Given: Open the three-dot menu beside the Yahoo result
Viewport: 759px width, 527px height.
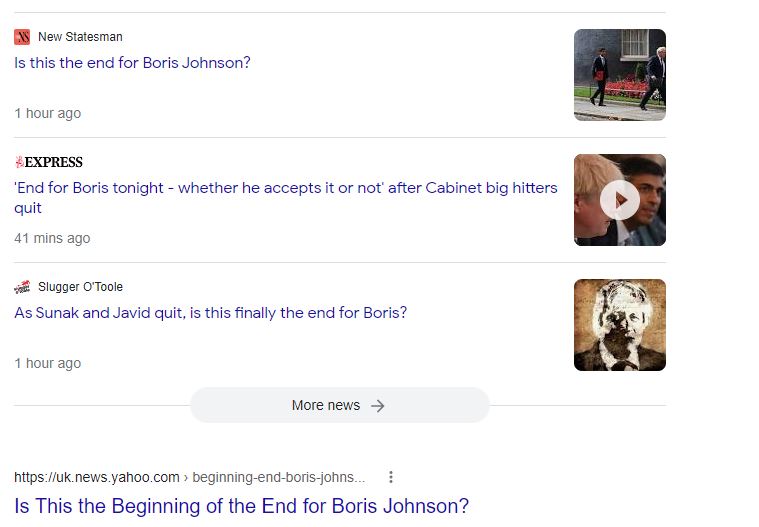Looking at the screenshot, I should [x=391, y=477].
